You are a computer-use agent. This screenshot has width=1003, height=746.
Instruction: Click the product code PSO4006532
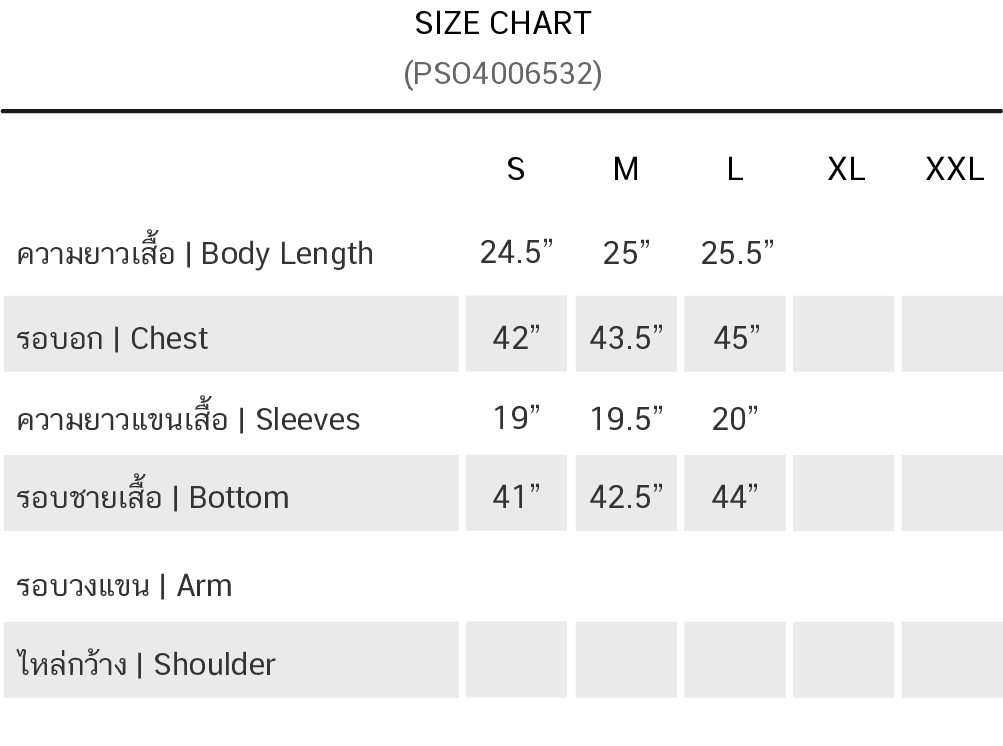pyautogui.click(x=503, y=74)
